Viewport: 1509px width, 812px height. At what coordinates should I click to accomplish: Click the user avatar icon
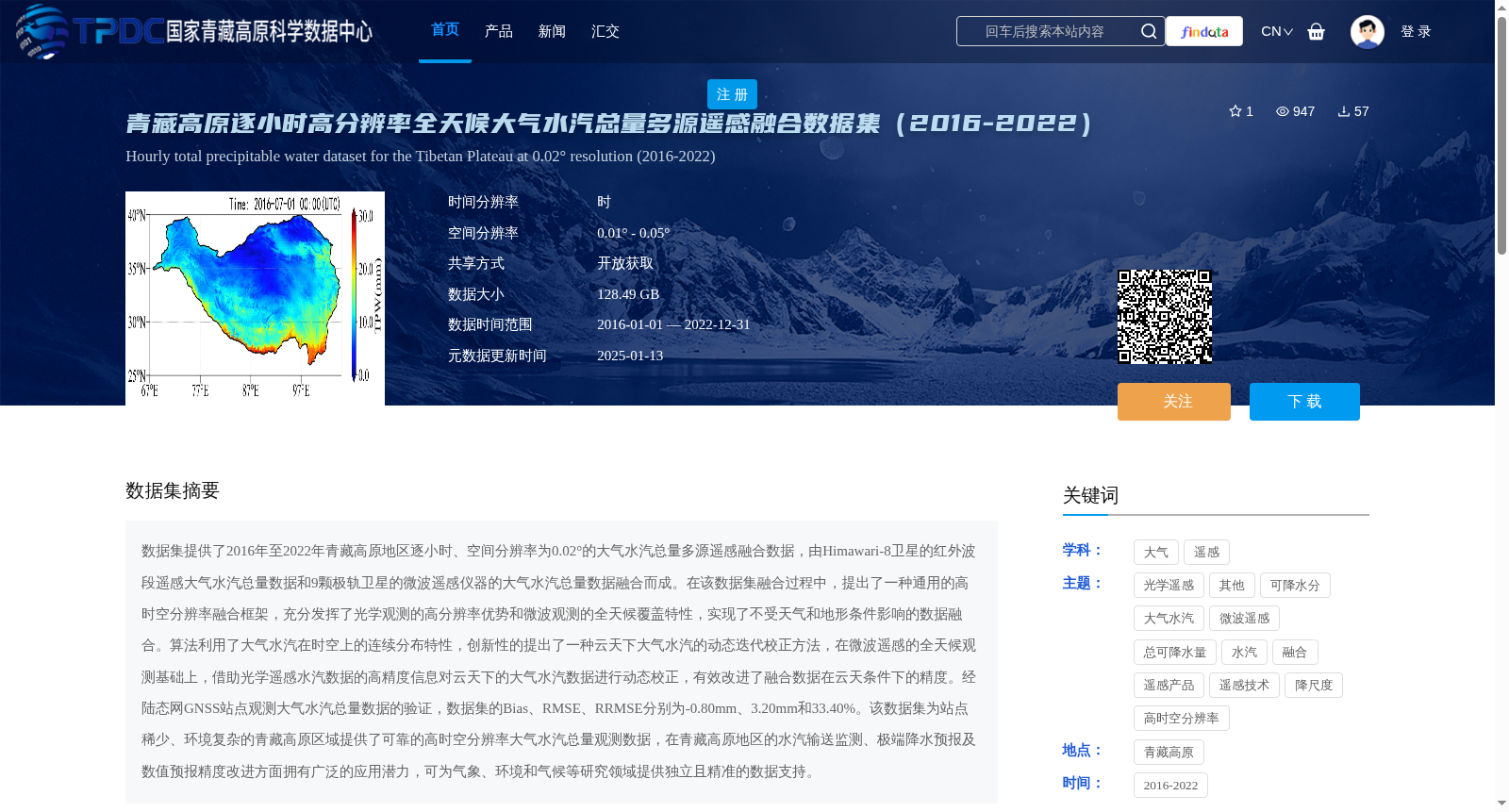coord(1368,31)
